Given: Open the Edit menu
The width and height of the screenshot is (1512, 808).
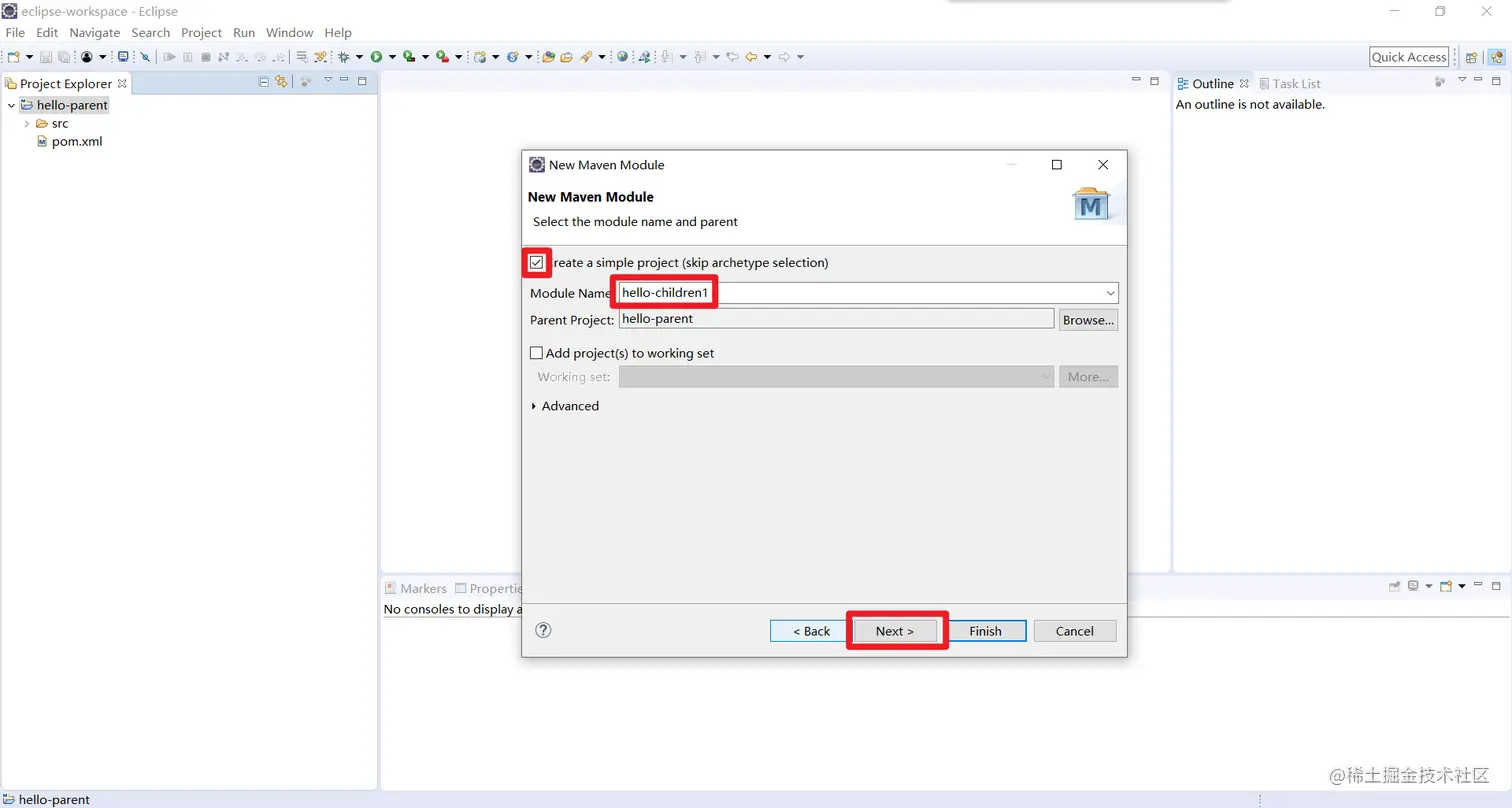Looking at the screenshot, I should [x=47, y=33].
